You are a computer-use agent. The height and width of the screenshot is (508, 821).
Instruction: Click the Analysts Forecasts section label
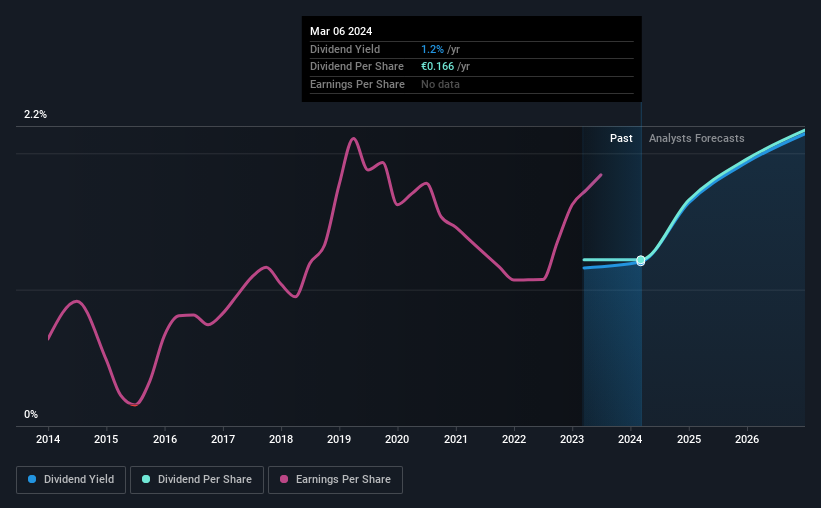[x=696, y=138]
